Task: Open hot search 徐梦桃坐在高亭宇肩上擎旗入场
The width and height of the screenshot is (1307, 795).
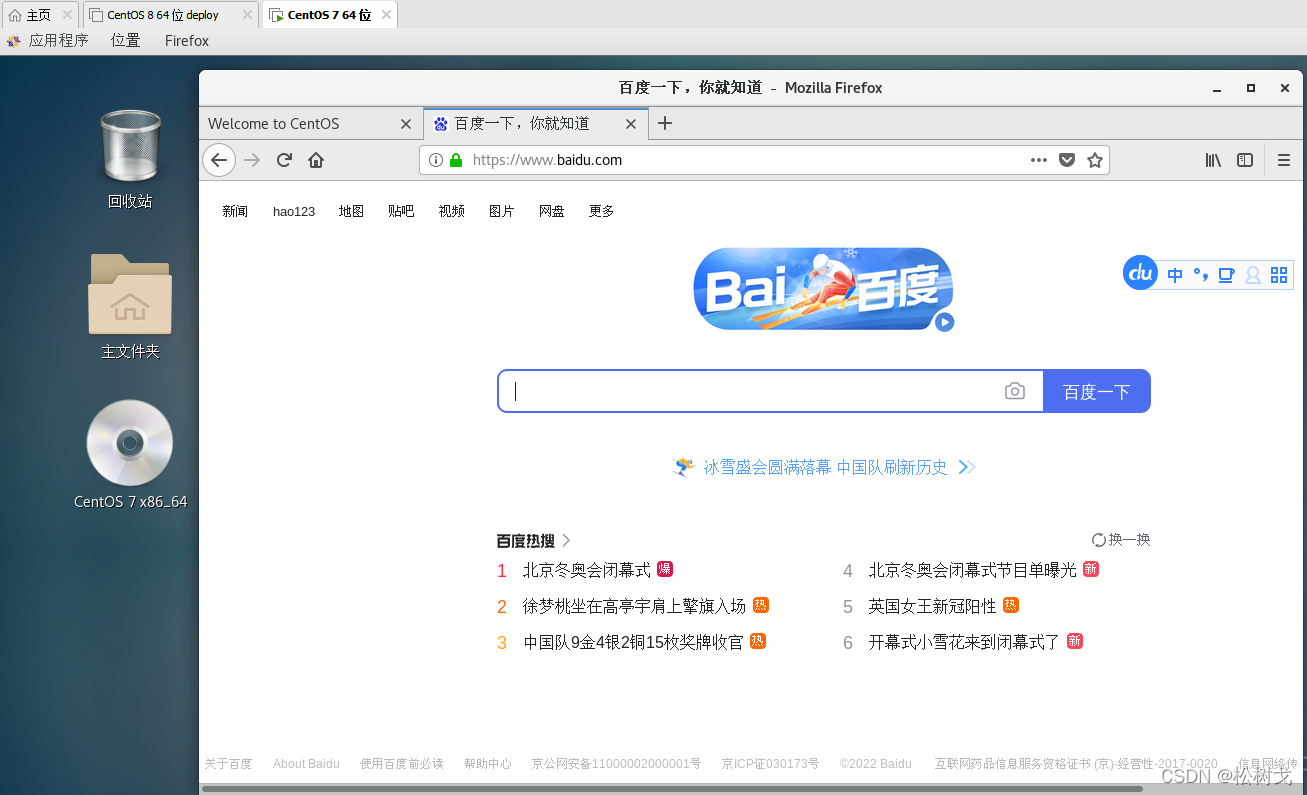Action: click(634, 606)
